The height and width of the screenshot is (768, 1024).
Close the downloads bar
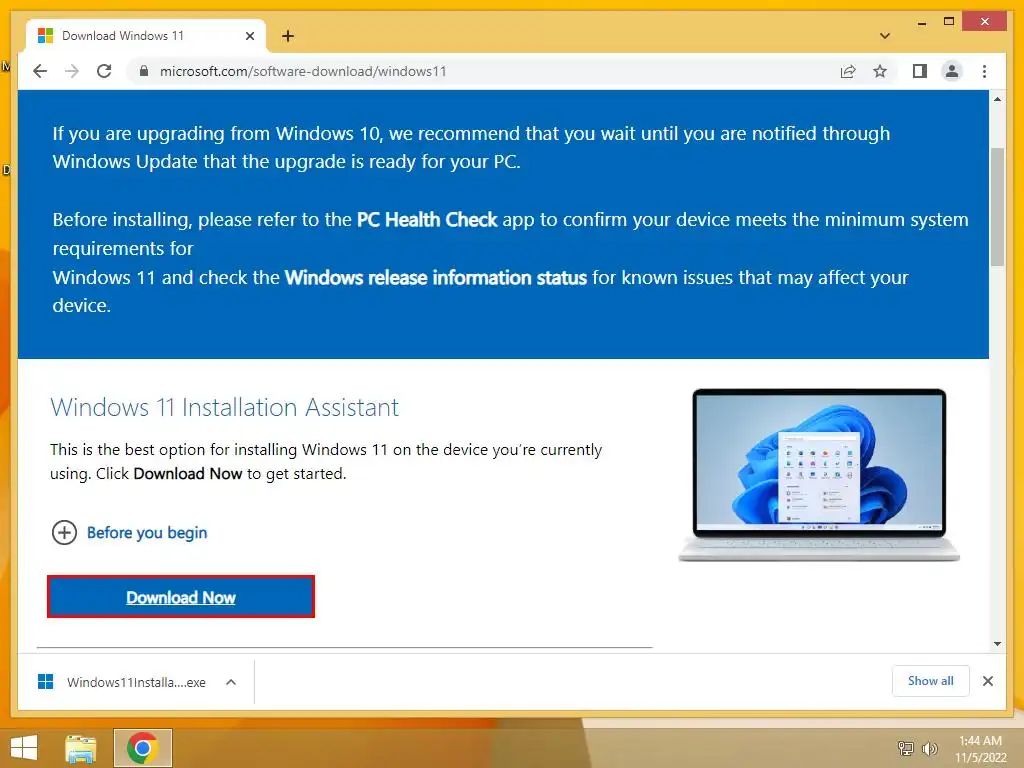tap(988, 681)
